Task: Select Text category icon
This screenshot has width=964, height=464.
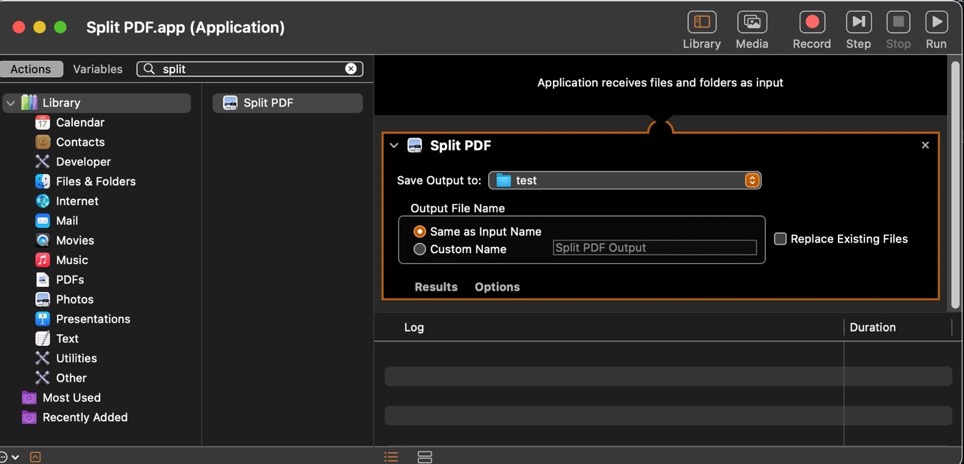Action: pyautogui.click(x=42, y=339)
